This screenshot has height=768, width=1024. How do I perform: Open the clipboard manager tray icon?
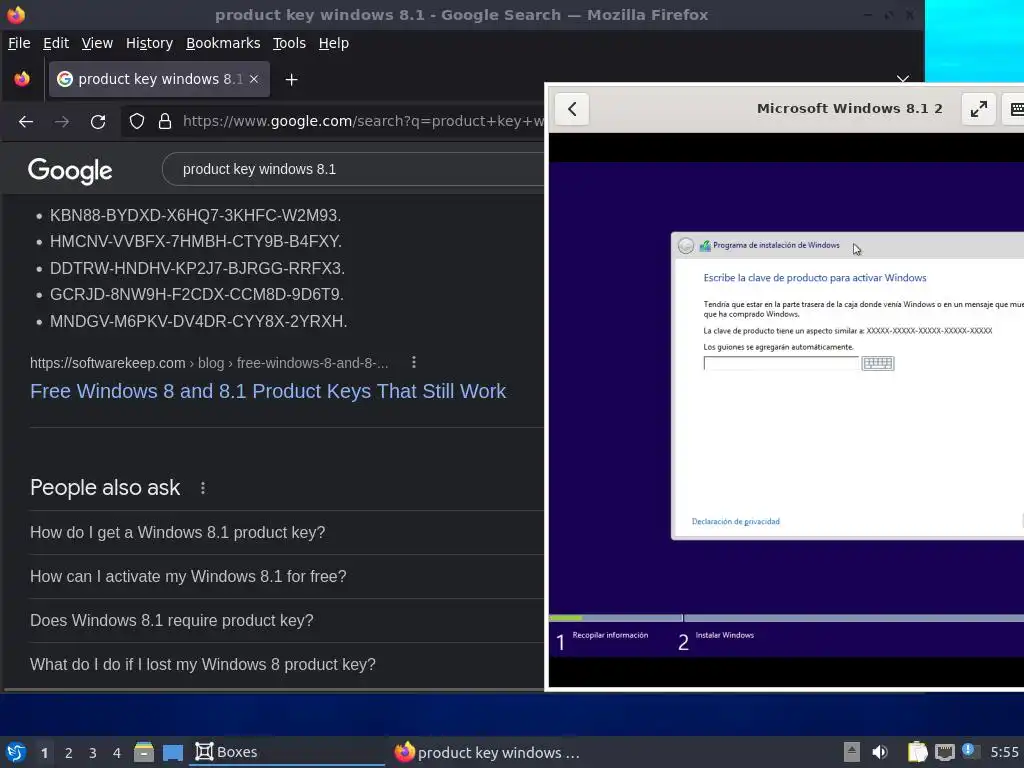pyautogui.click(x=918, y=752)
